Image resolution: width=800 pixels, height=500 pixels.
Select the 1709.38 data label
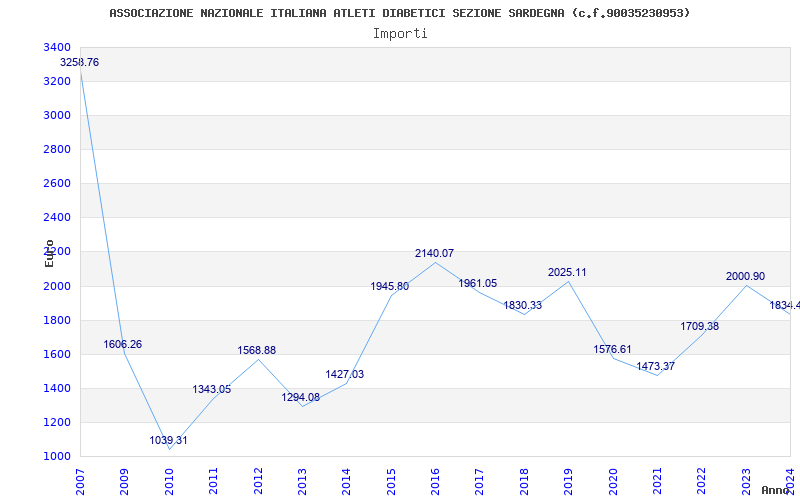tap(699, 327)
